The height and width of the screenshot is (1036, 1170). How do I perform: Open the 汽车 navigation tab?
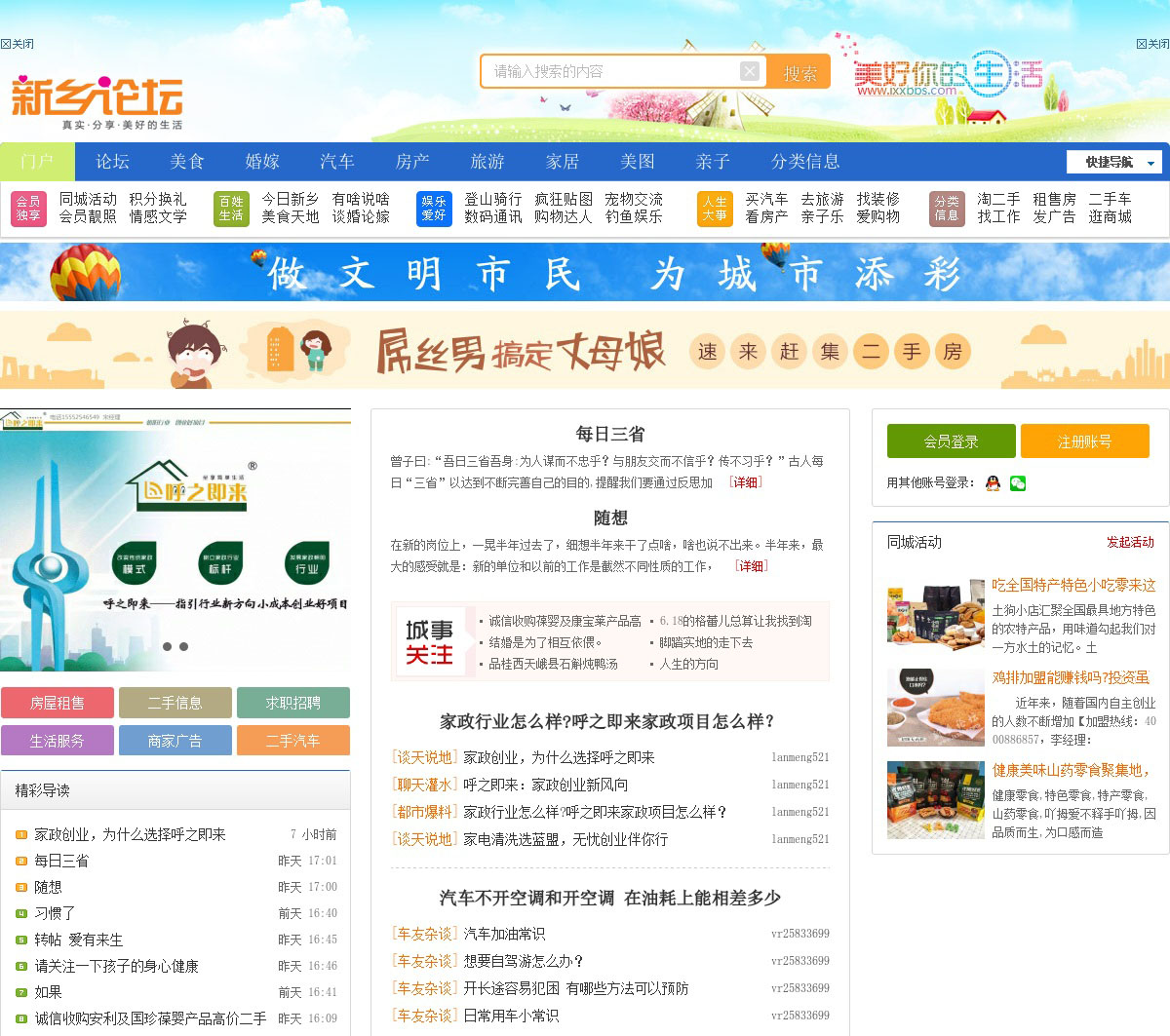tap(337, 162)
